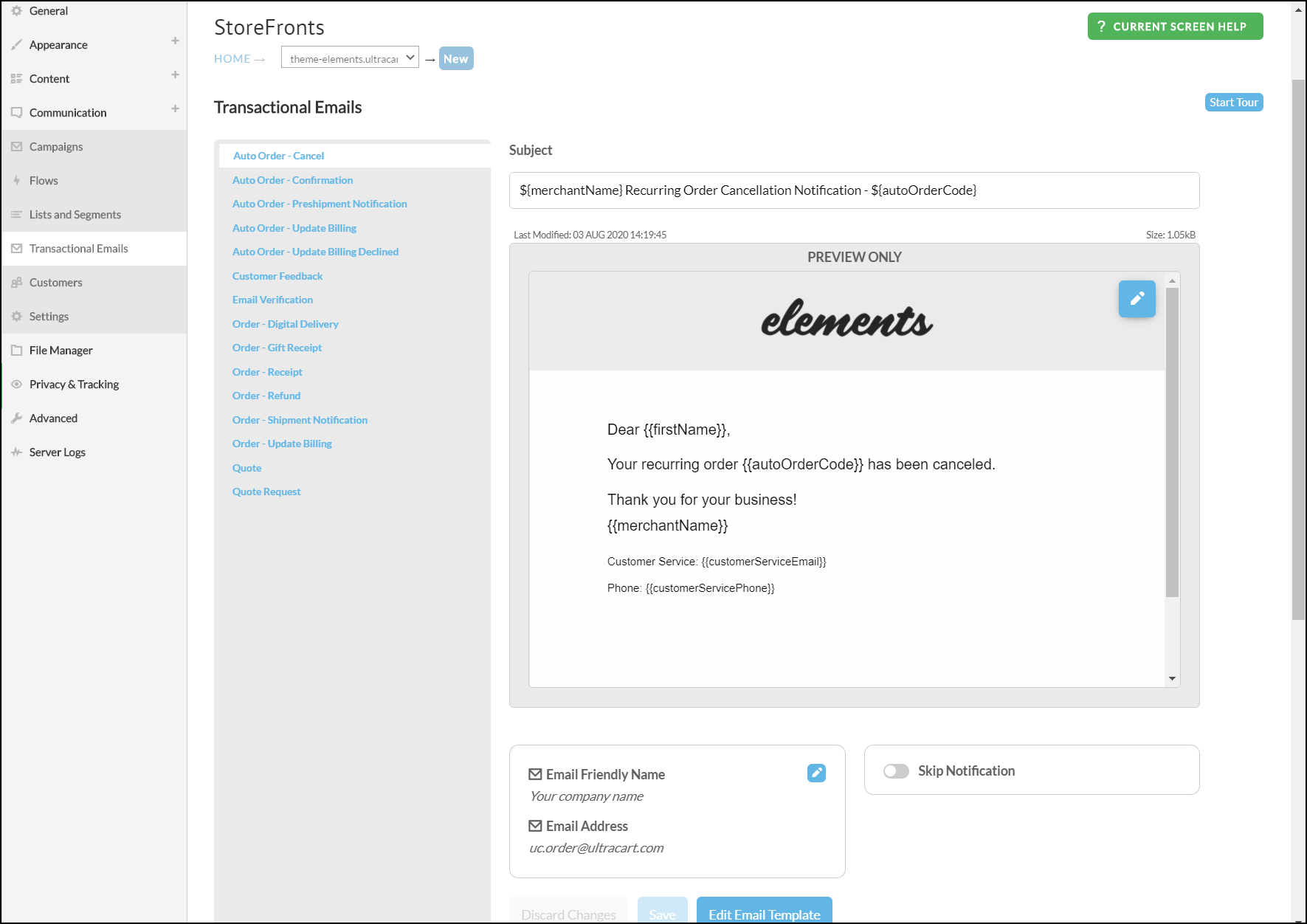Expand the Content section plus sign

tap(175, 75)
